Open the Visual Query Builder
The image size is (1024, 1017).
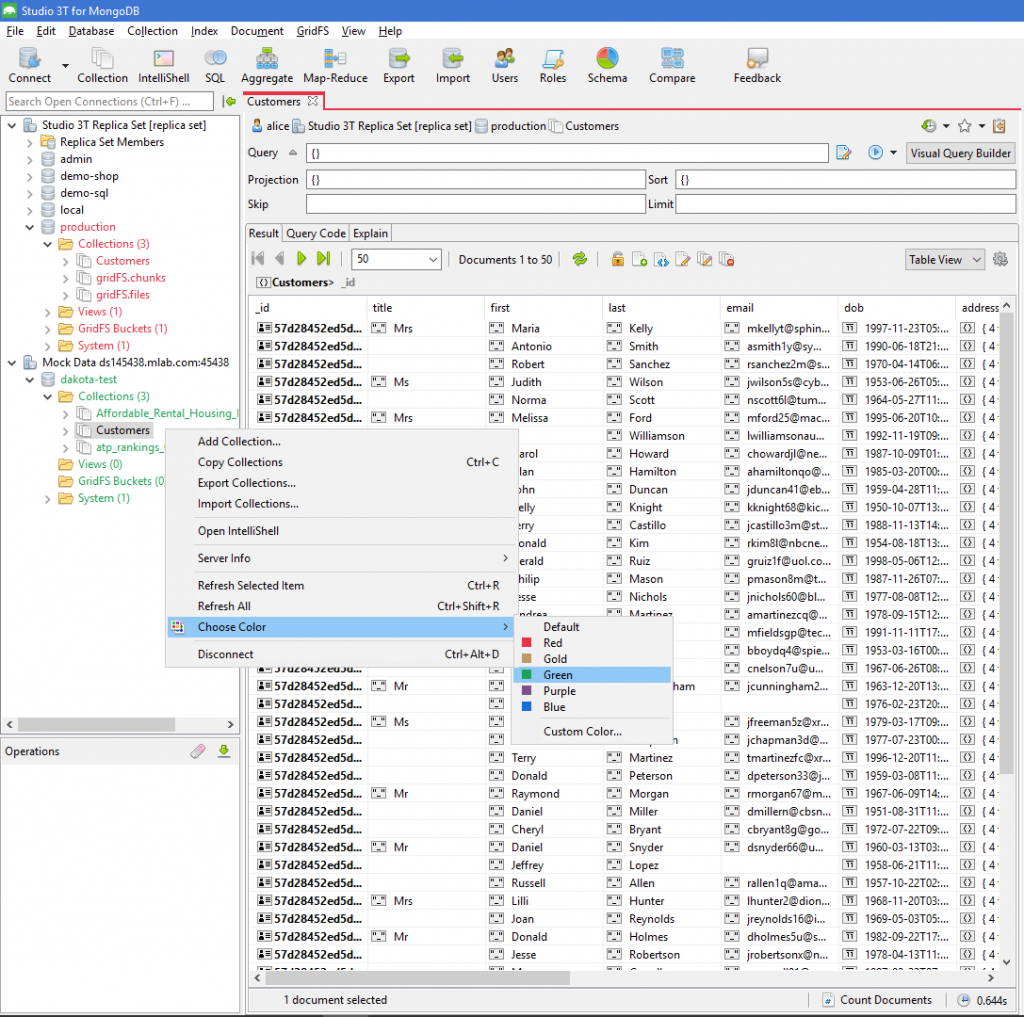[961, 153]
